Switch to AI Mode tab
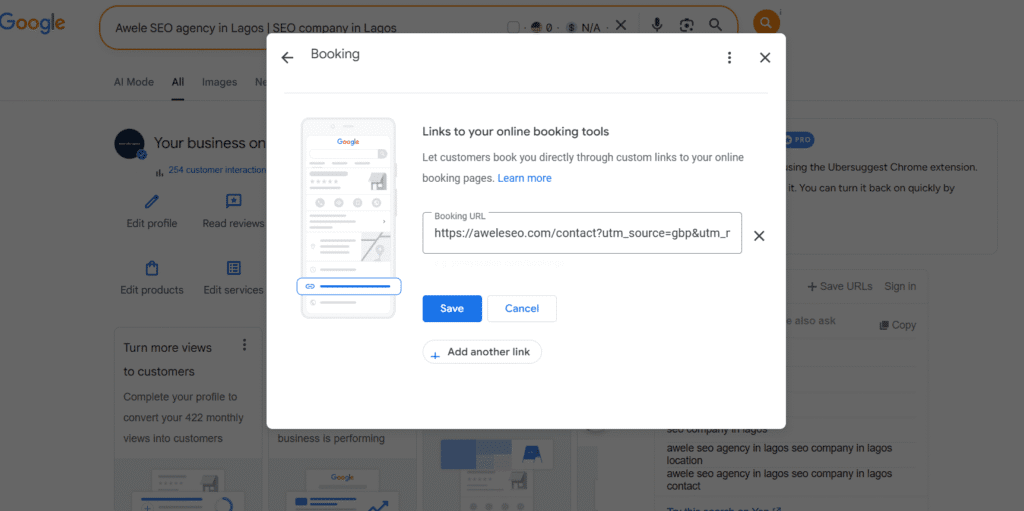The image size is (1024, 511). 134,82
